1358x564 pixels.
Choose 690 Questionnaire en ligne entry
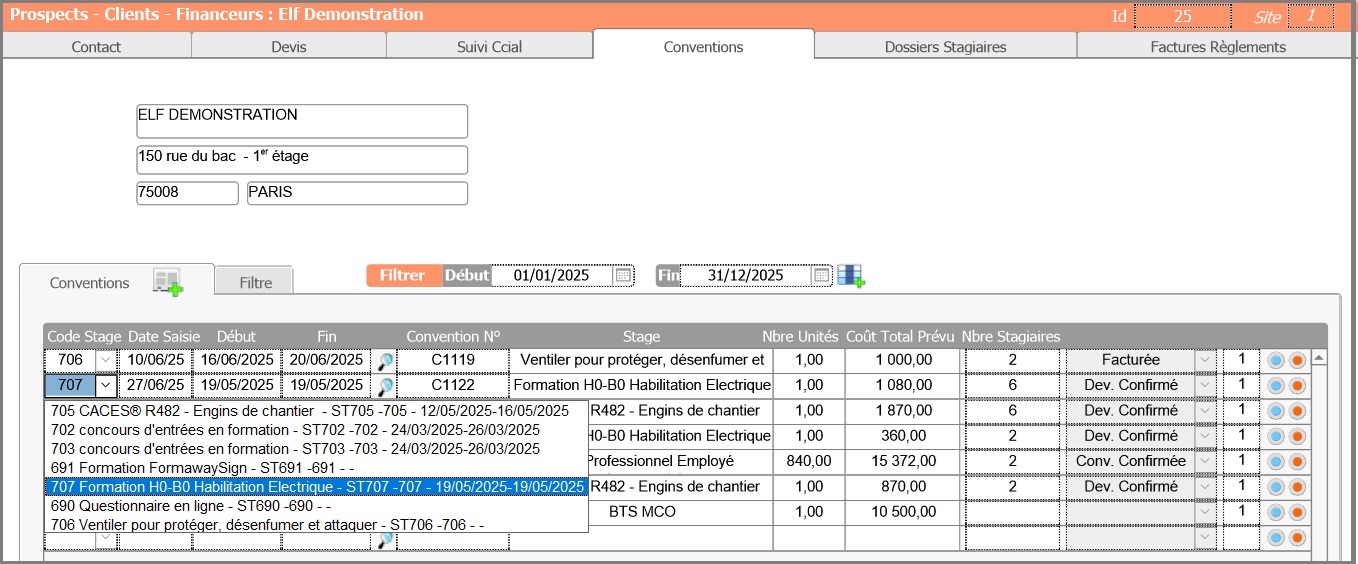tap(316, 505)
